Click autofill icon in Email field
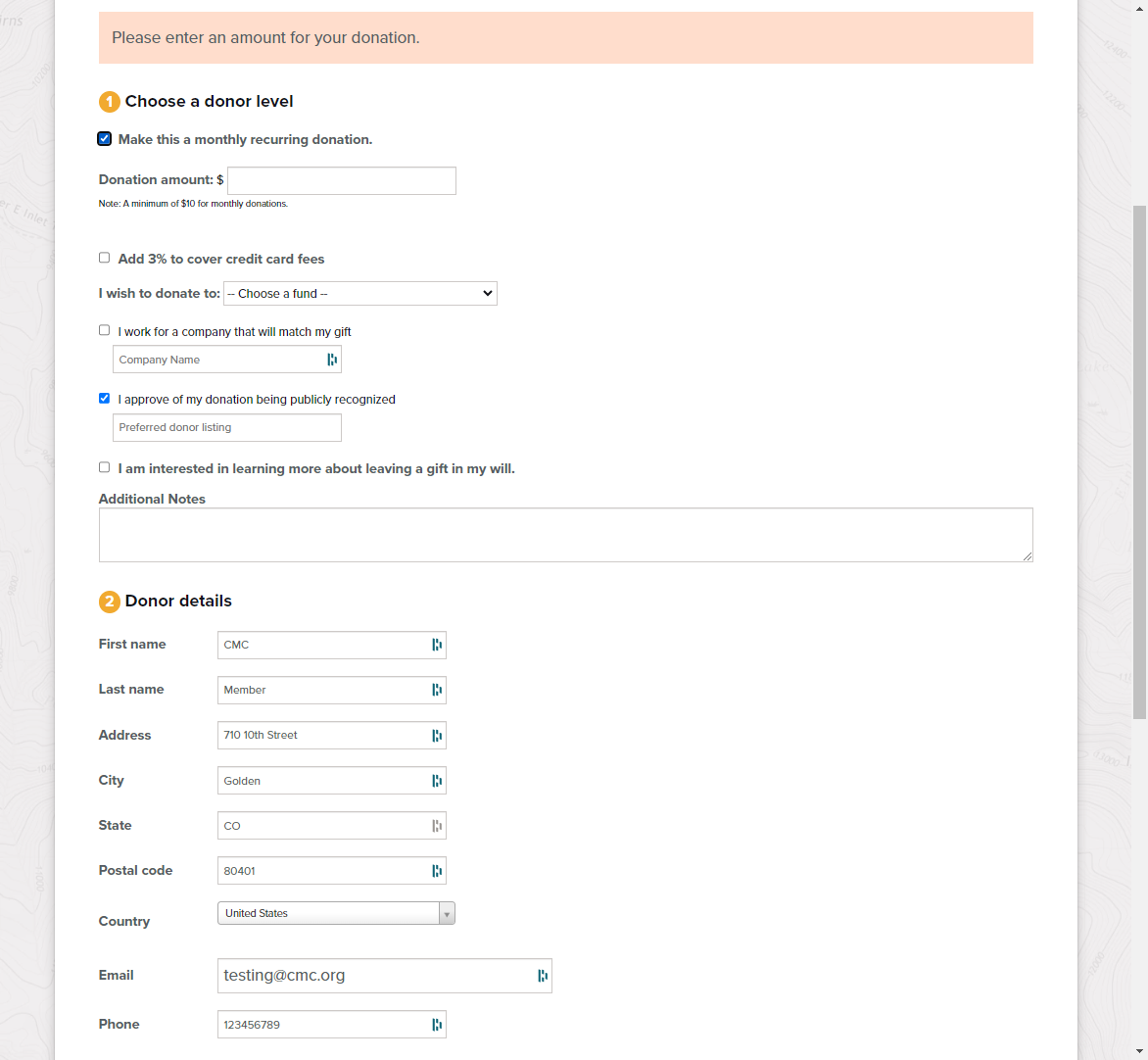This screenshot has width=1148, height=1060. coord(543,976)
